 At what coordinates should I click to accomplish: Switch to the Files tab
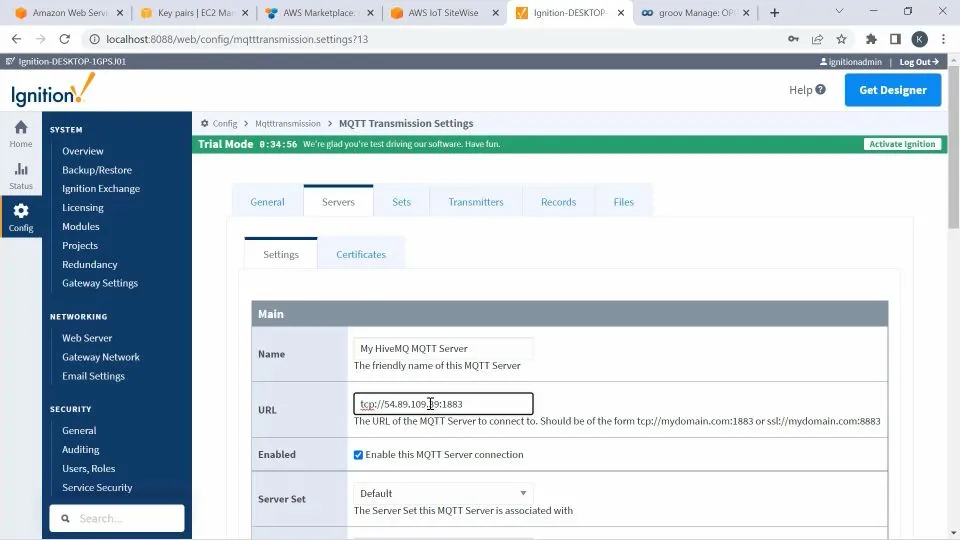623,201
